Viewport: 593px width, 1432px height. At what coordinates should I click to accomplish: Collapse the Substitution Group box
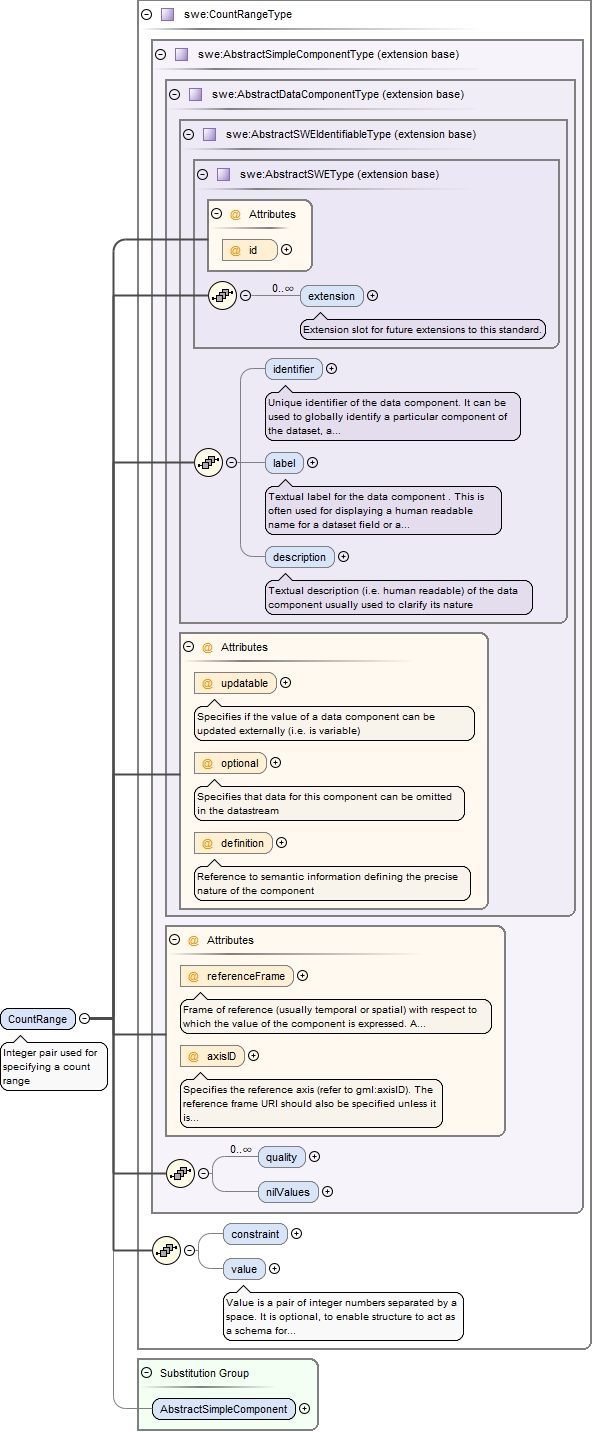click(147, 1373)
